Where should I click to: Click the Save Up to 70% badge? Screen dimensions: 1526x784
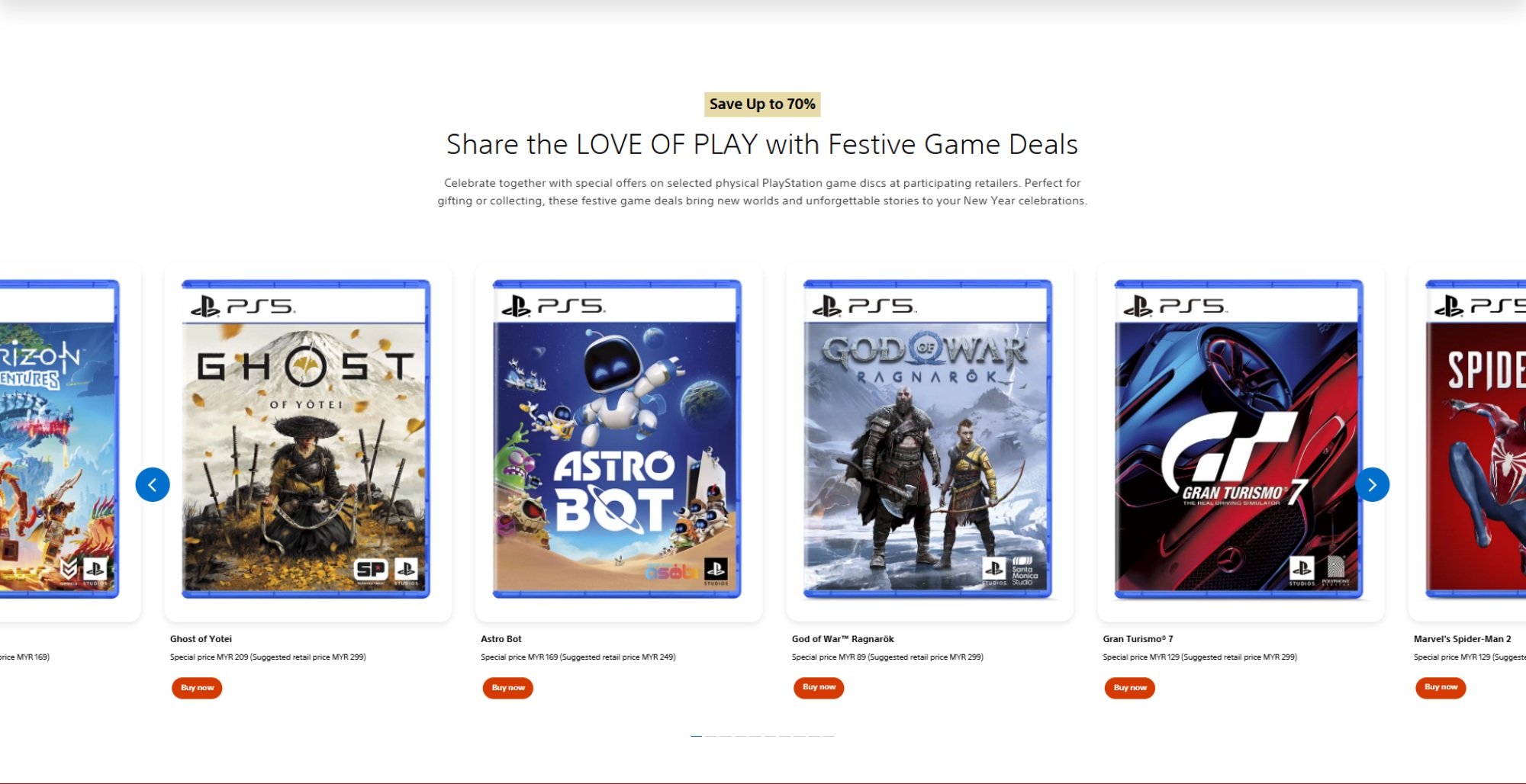762,104
